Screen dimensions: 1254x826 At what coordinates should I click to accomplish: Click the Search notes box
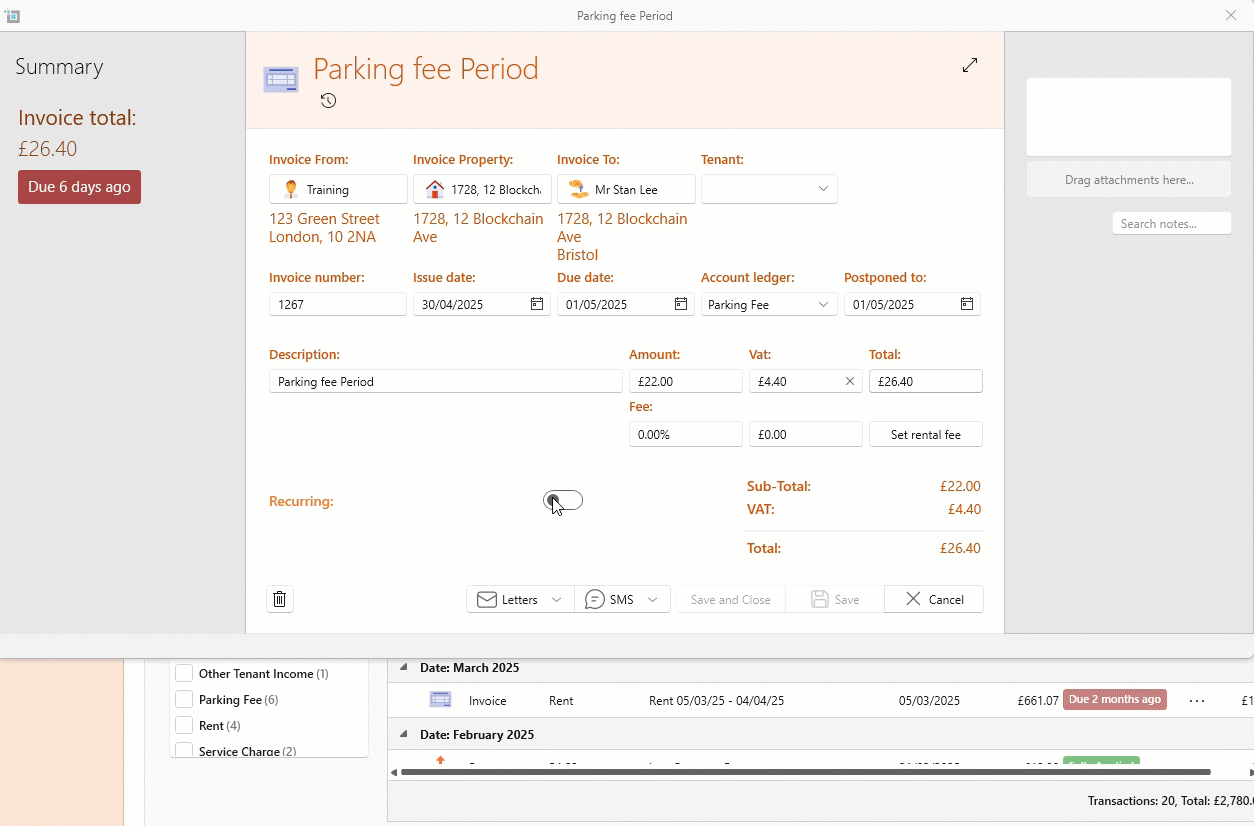point(1172,223)
